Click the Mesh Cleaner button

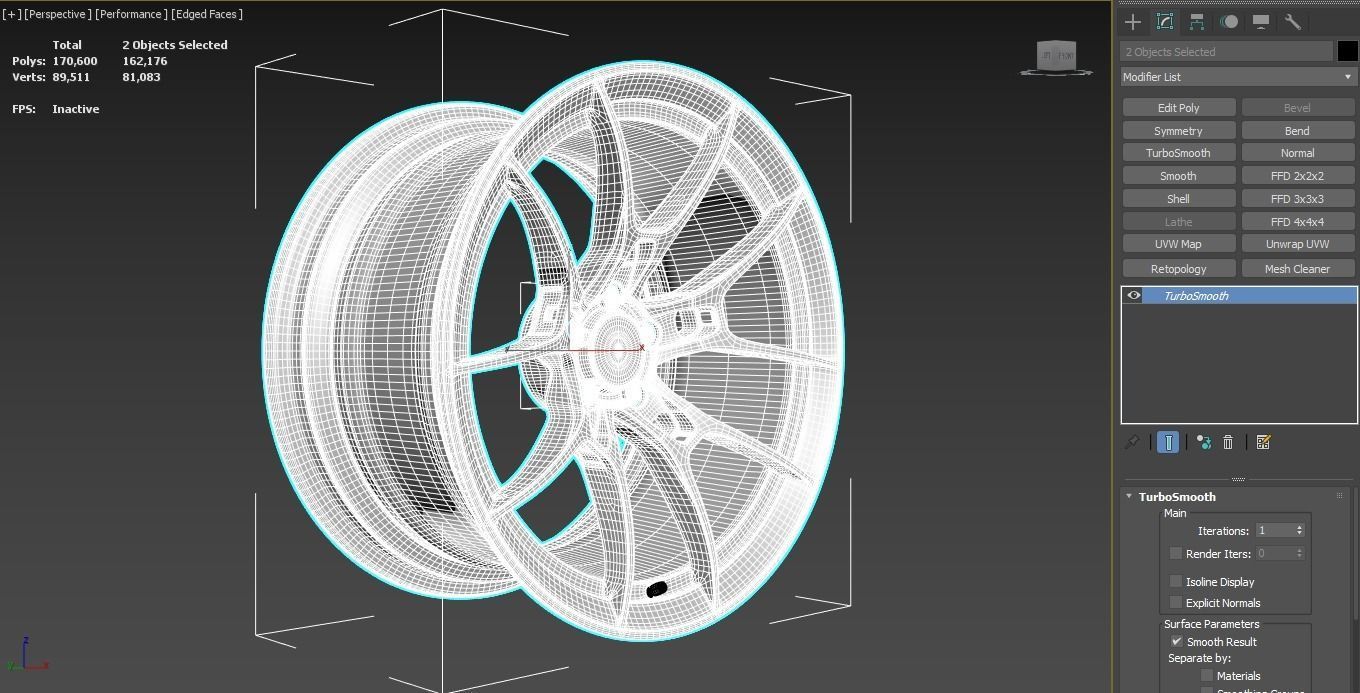[1298, 268]
